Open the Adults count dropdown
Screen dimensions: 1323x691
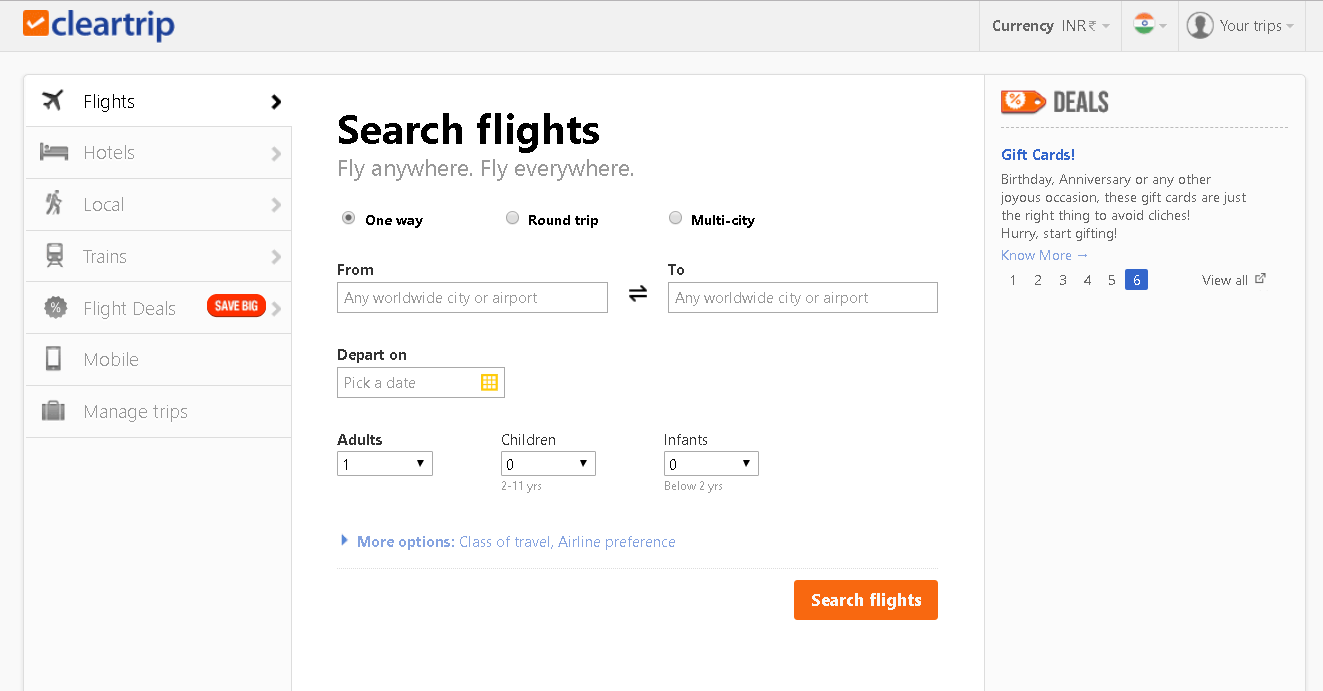point(385,464)
